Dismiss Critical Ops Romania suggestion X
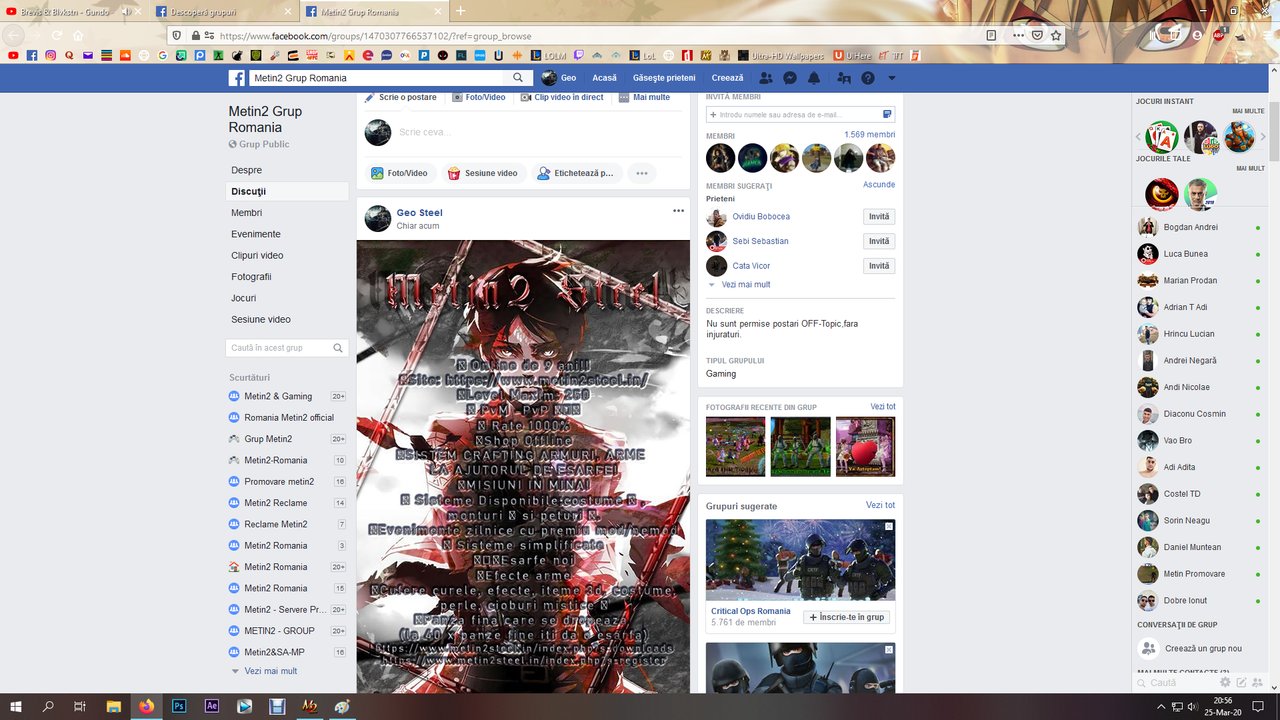 [x=889, y=526]
